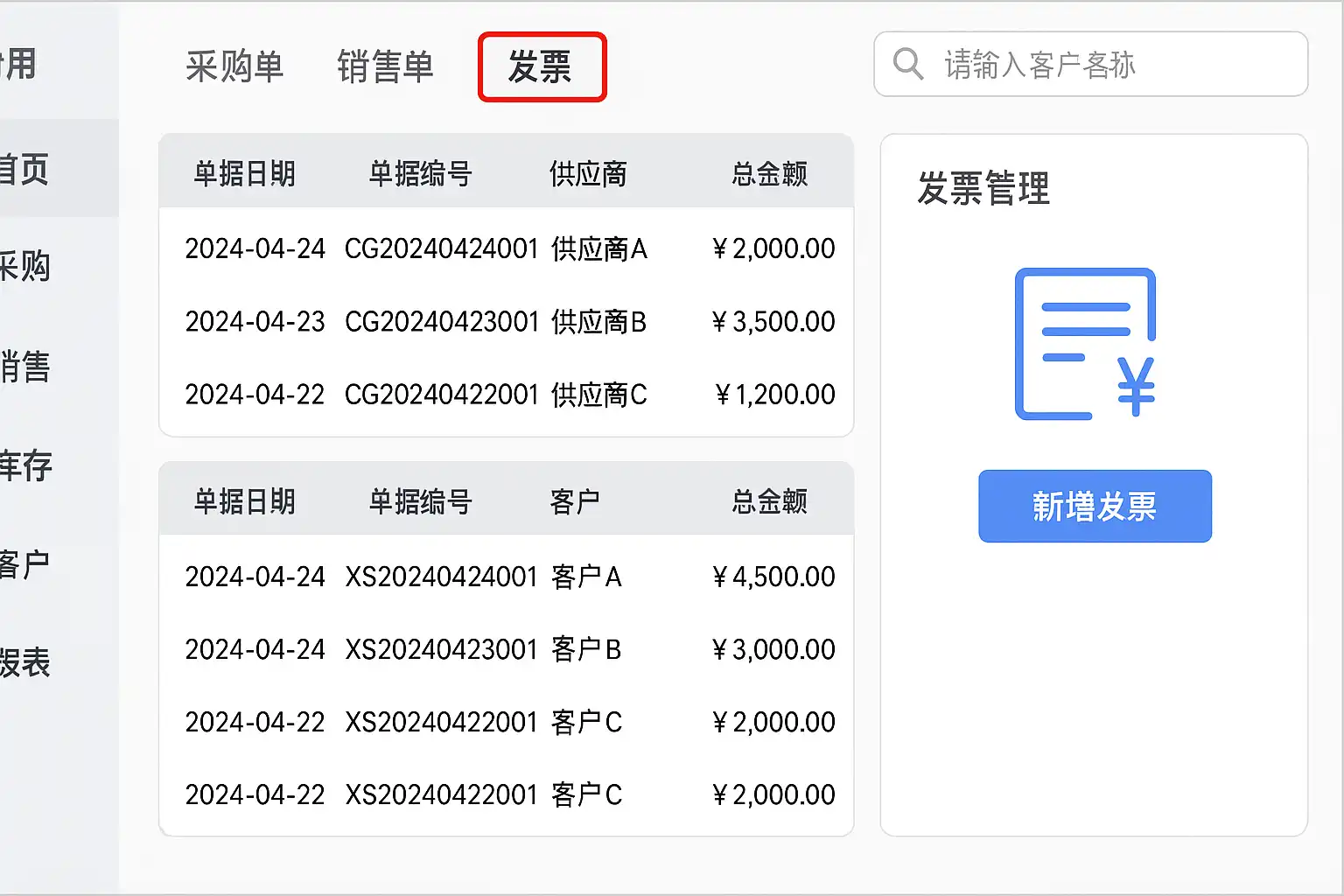This screenshot has height=896, width=1344.
Task: Switch to the 销售单 tab
Action: coord(385,66)
